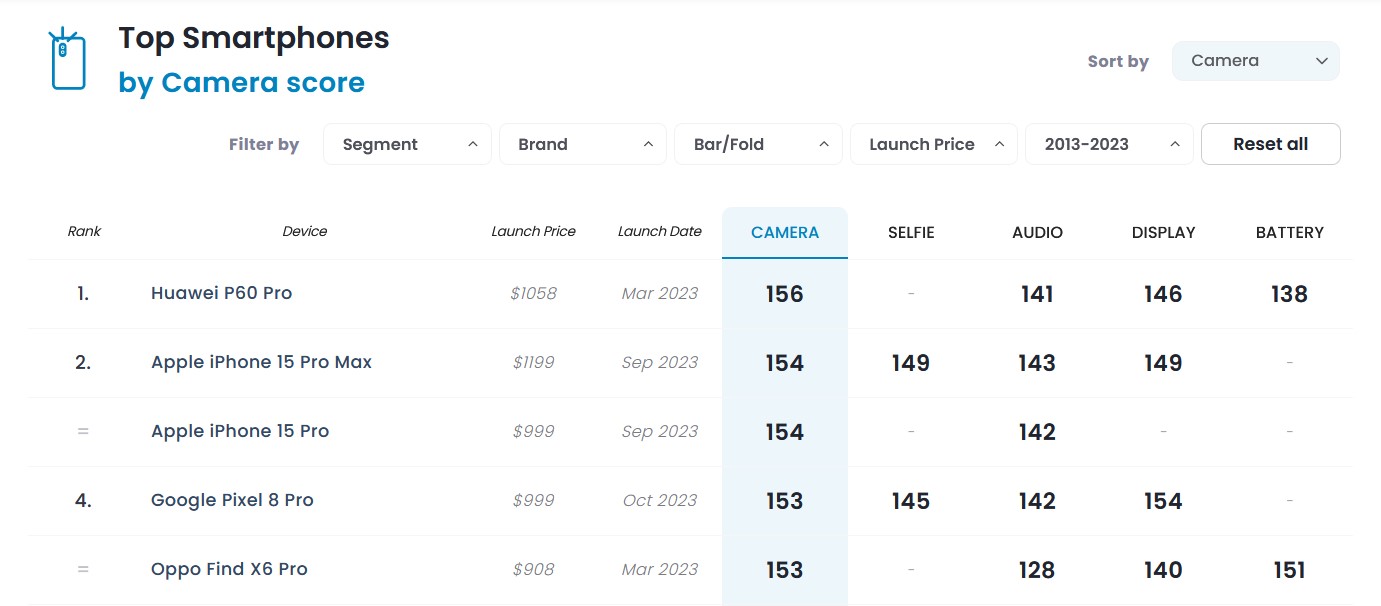Screen dimensions: 1381x606
Task: Click Google Pixel 8 Pro display score 154
Action: [x=1163, y=501]
